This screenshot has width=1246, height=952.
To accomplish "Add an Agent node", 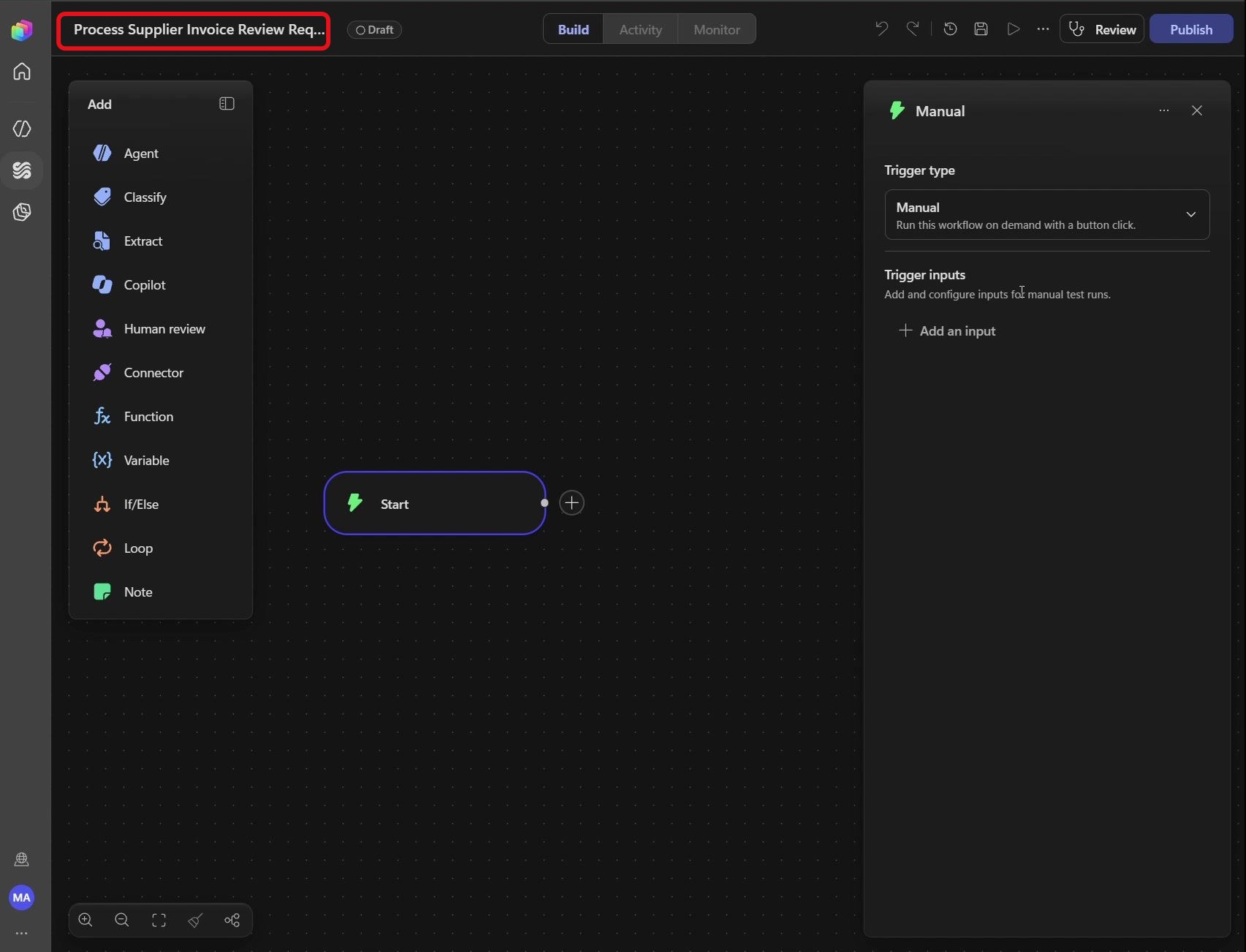I will [x=160, y=154].
